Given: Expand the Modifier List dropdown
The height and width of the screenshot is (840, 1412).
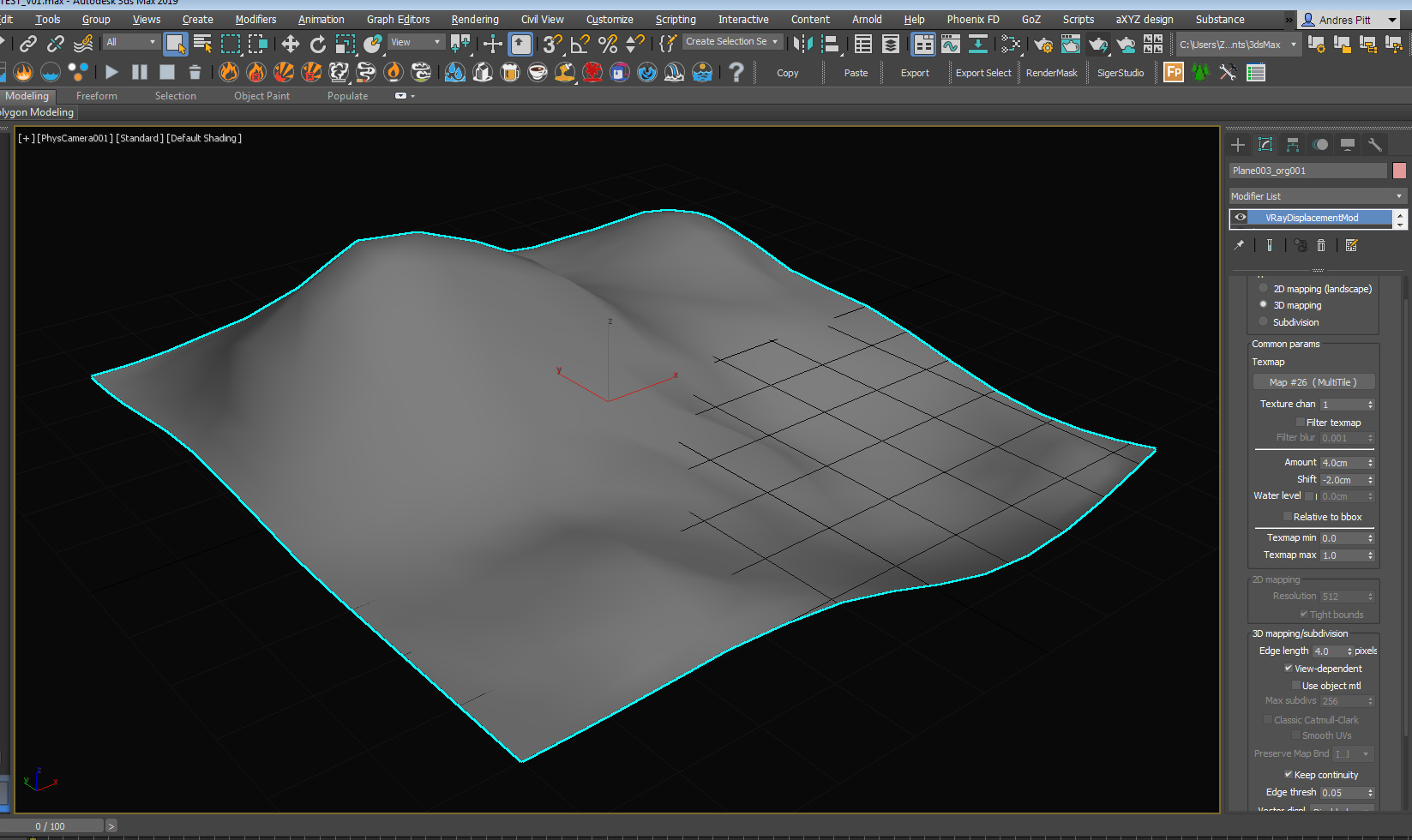Looking at the screenshot, I should click(1317, 196).
